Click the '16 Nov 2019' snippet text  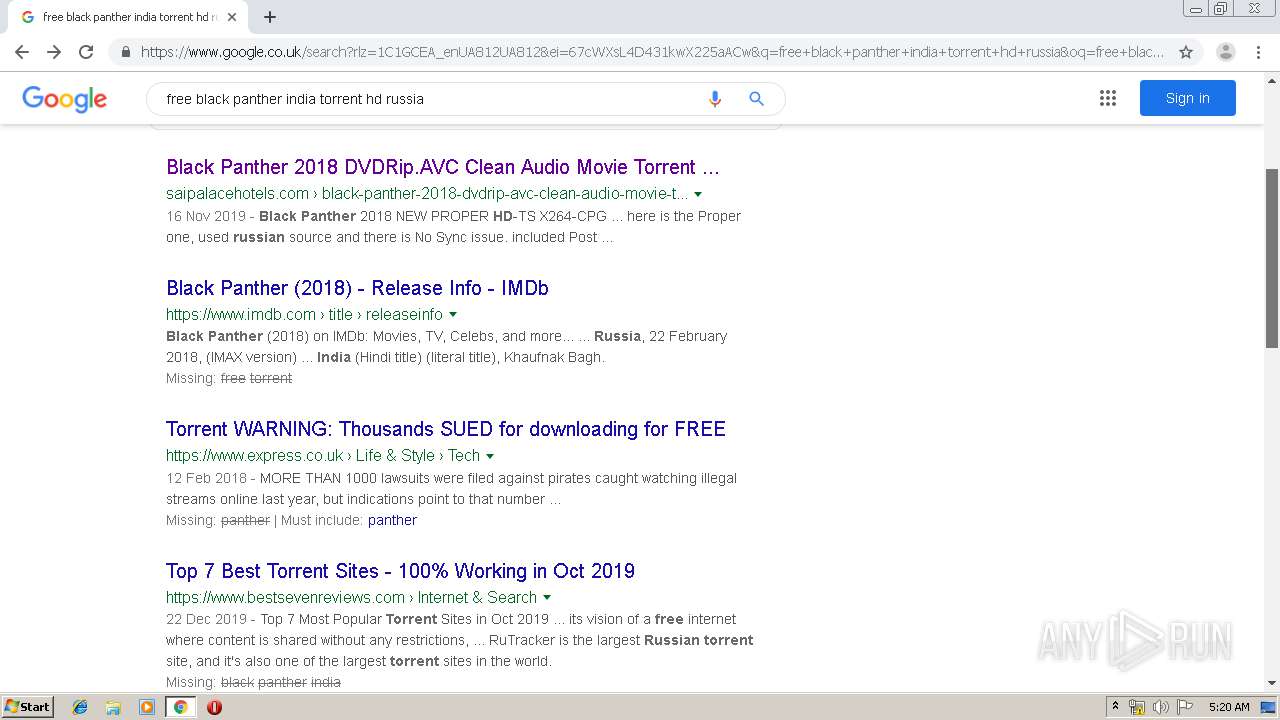(x=205, y=216)
